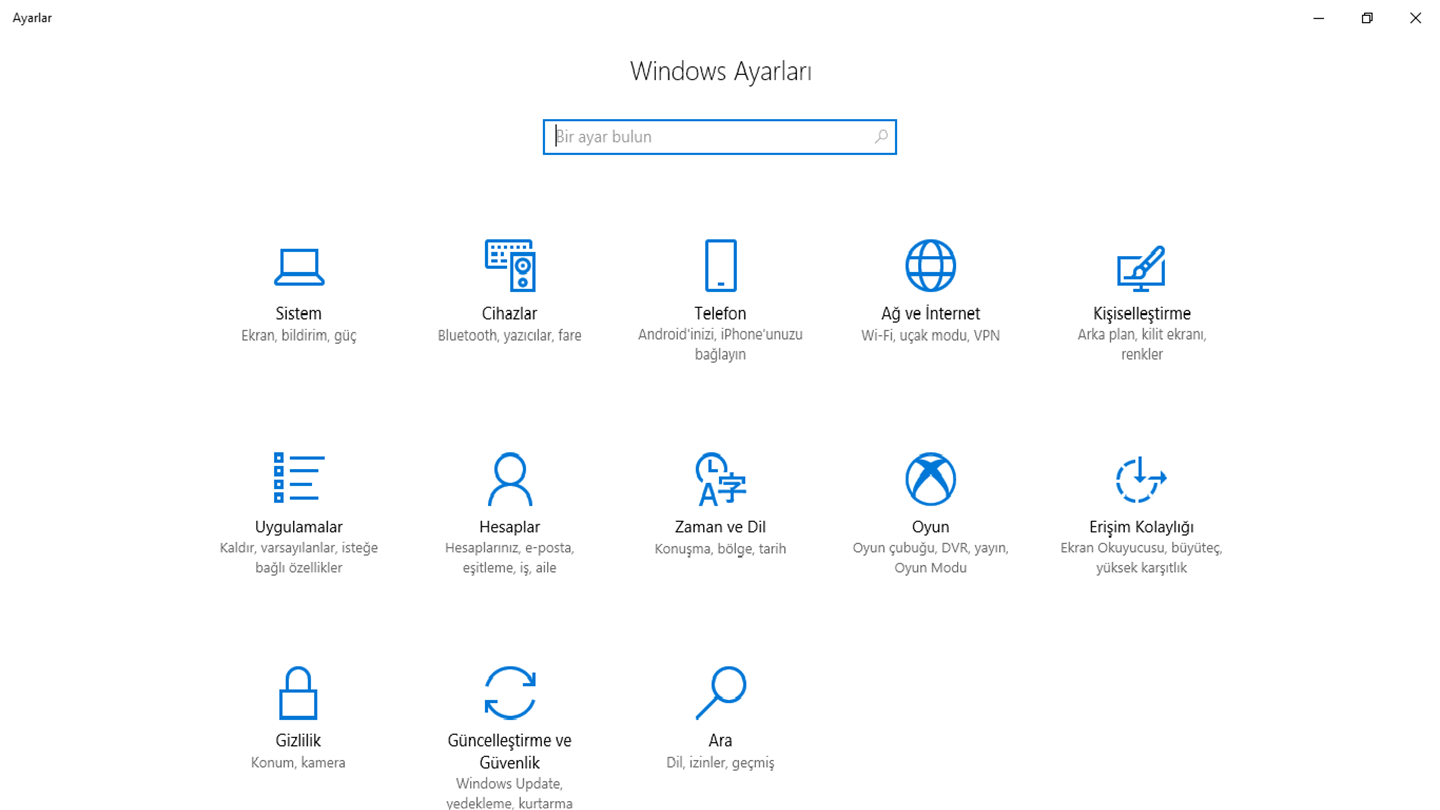Minimize the Ayarlar window

[1319, 18]
